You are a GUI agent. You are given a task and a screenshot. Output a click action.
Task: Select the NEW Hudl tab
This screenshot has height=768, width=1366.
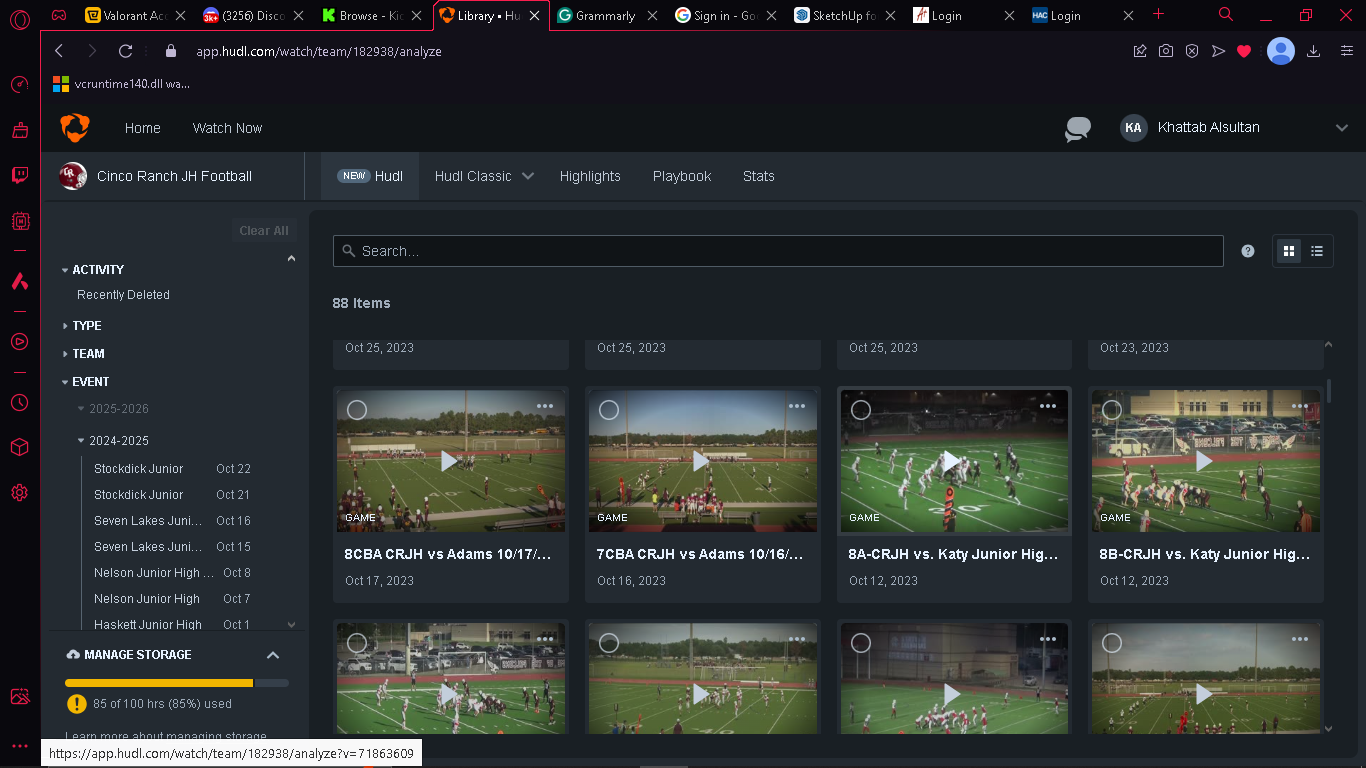(x=370, y=176)
